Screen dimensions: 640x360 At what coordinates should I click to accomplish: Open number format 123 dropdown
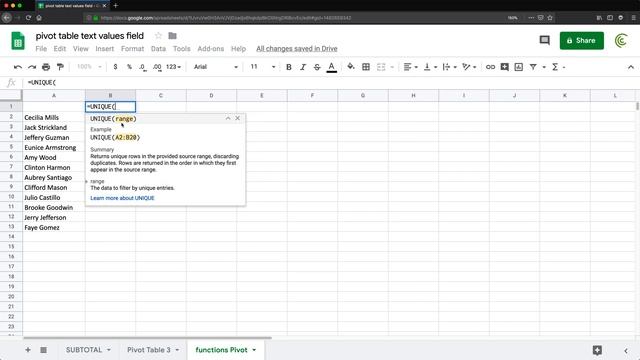(x=173, y=67)
